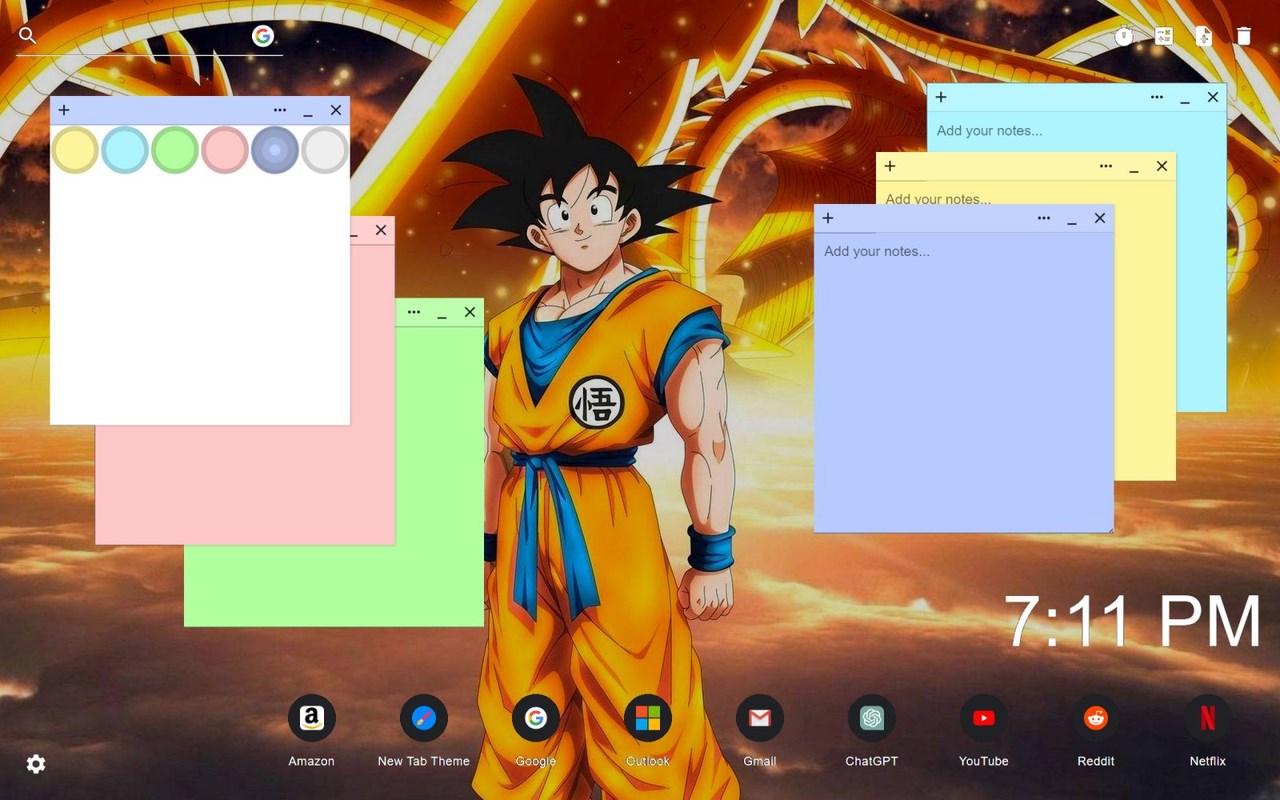The image size is (1280, 800).
Task: Add a note from the lavender note's plus
Action: coord(828,218)
